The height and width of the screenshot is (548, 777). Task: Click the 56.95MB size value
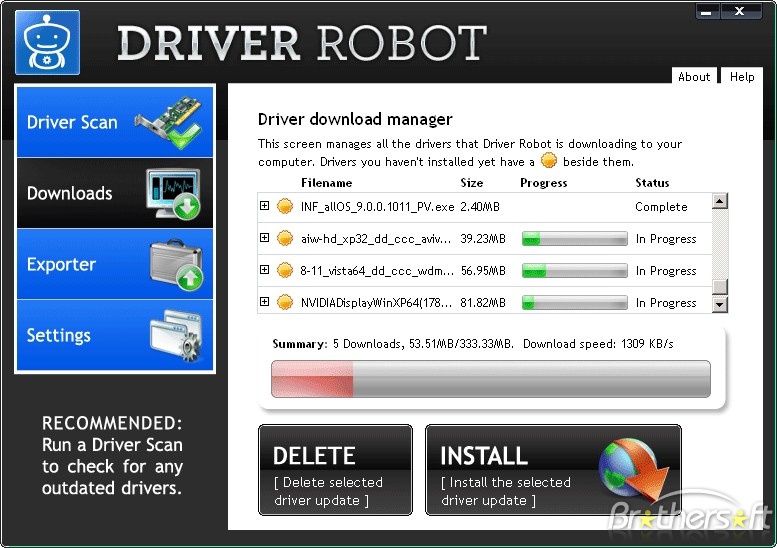483,271
